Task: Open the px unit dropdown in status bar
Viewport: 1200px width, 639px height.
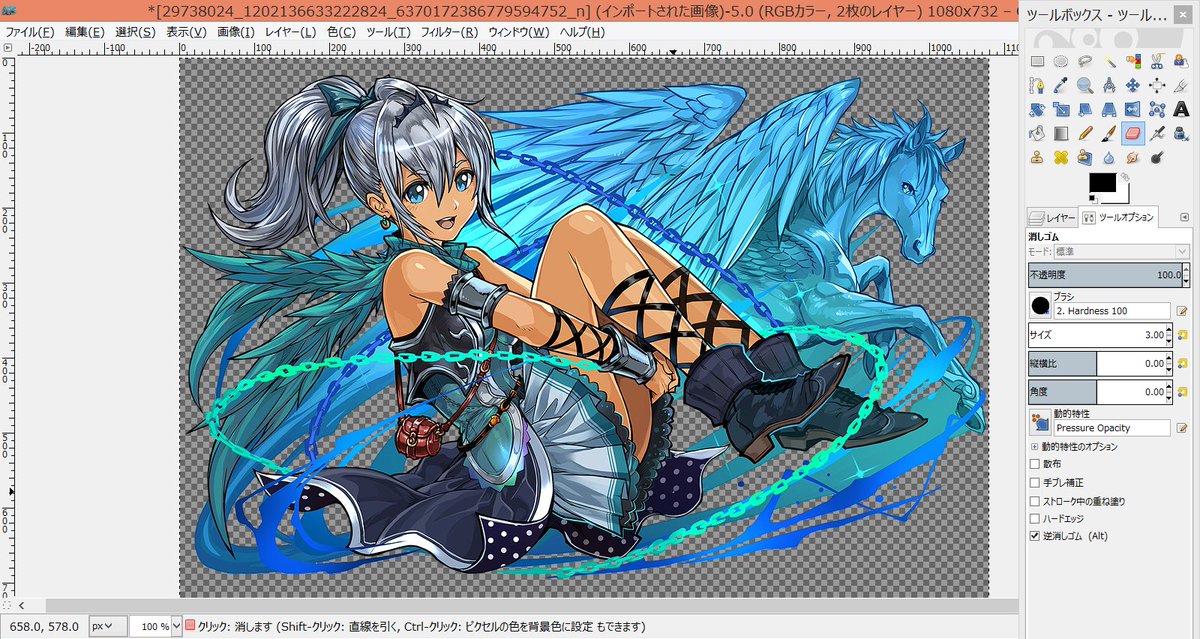Action: [x=108, y=626]
